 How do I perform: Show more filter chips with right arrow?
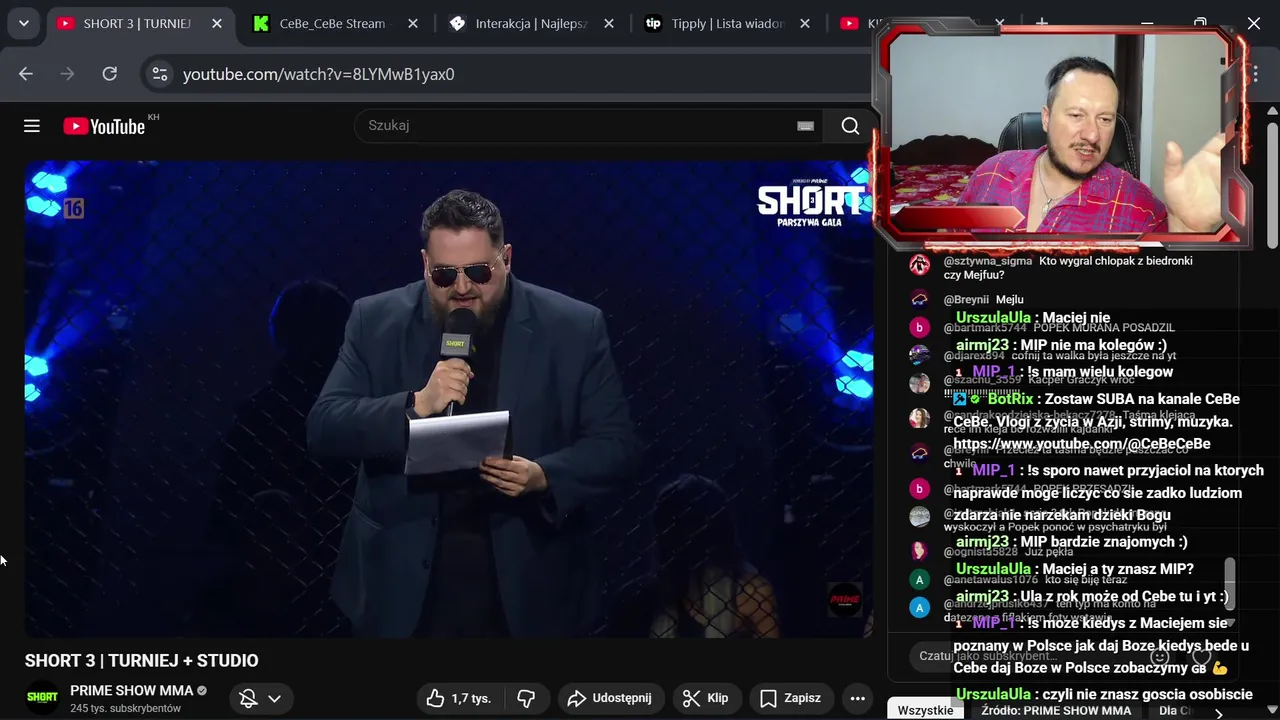[1218, 712]
